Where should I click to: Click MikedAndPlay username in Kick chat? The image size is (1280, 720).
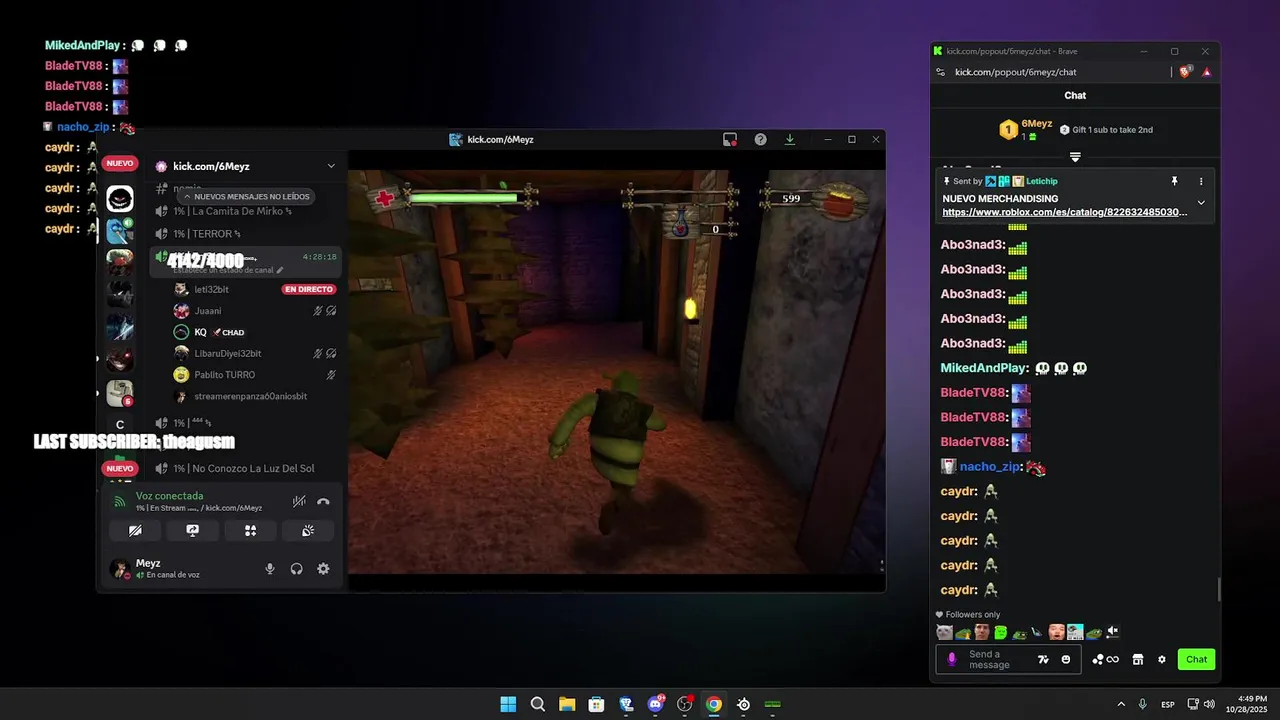(984, 368)
